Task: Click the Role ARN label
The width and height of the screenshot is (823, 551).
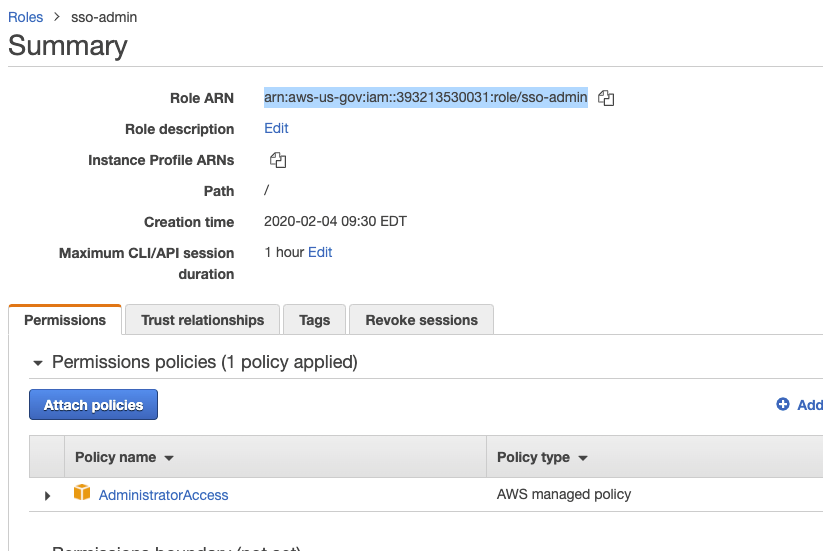Action: pos(202,98)
